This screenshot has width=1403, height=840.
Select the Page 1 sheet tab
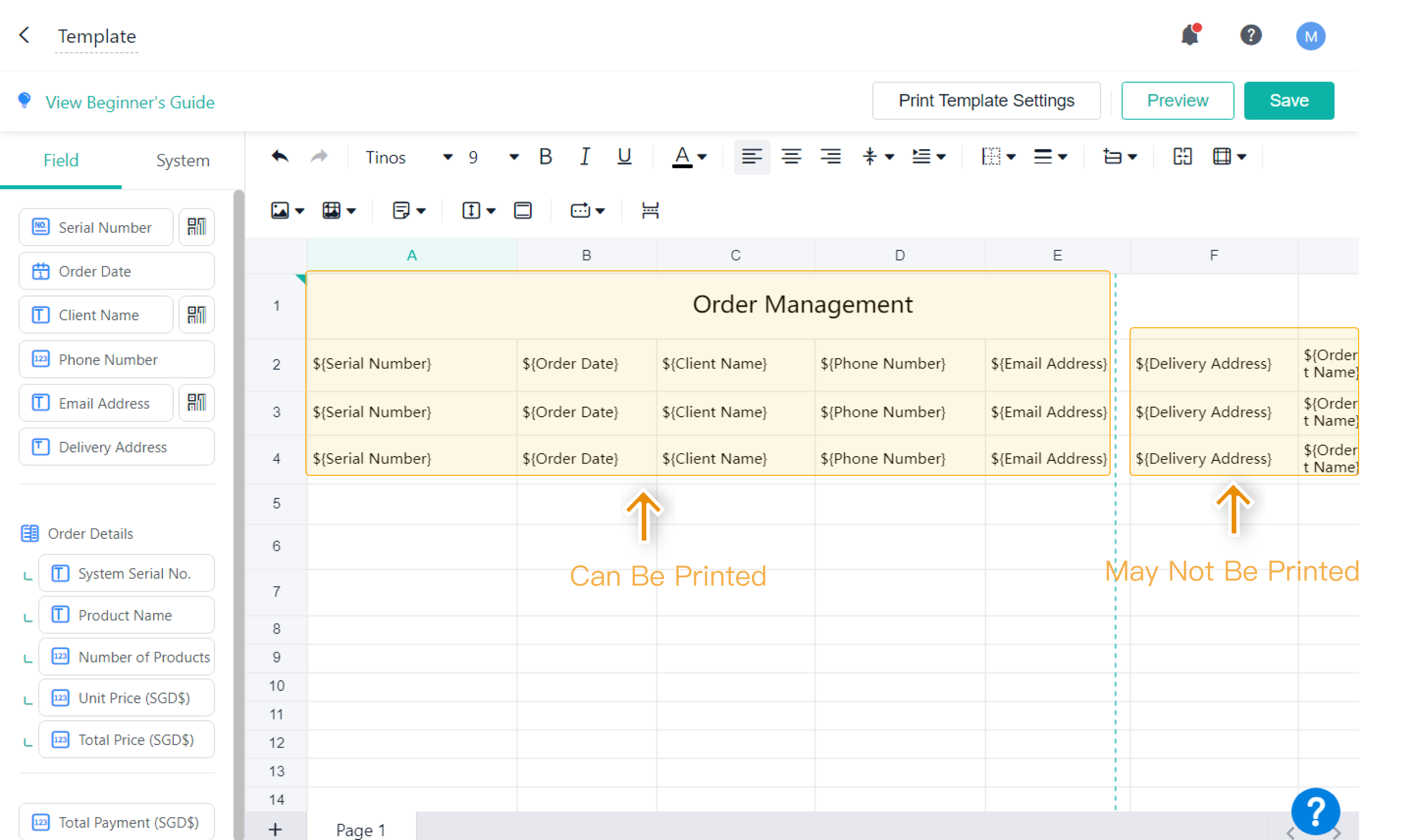tap(361, 829)
